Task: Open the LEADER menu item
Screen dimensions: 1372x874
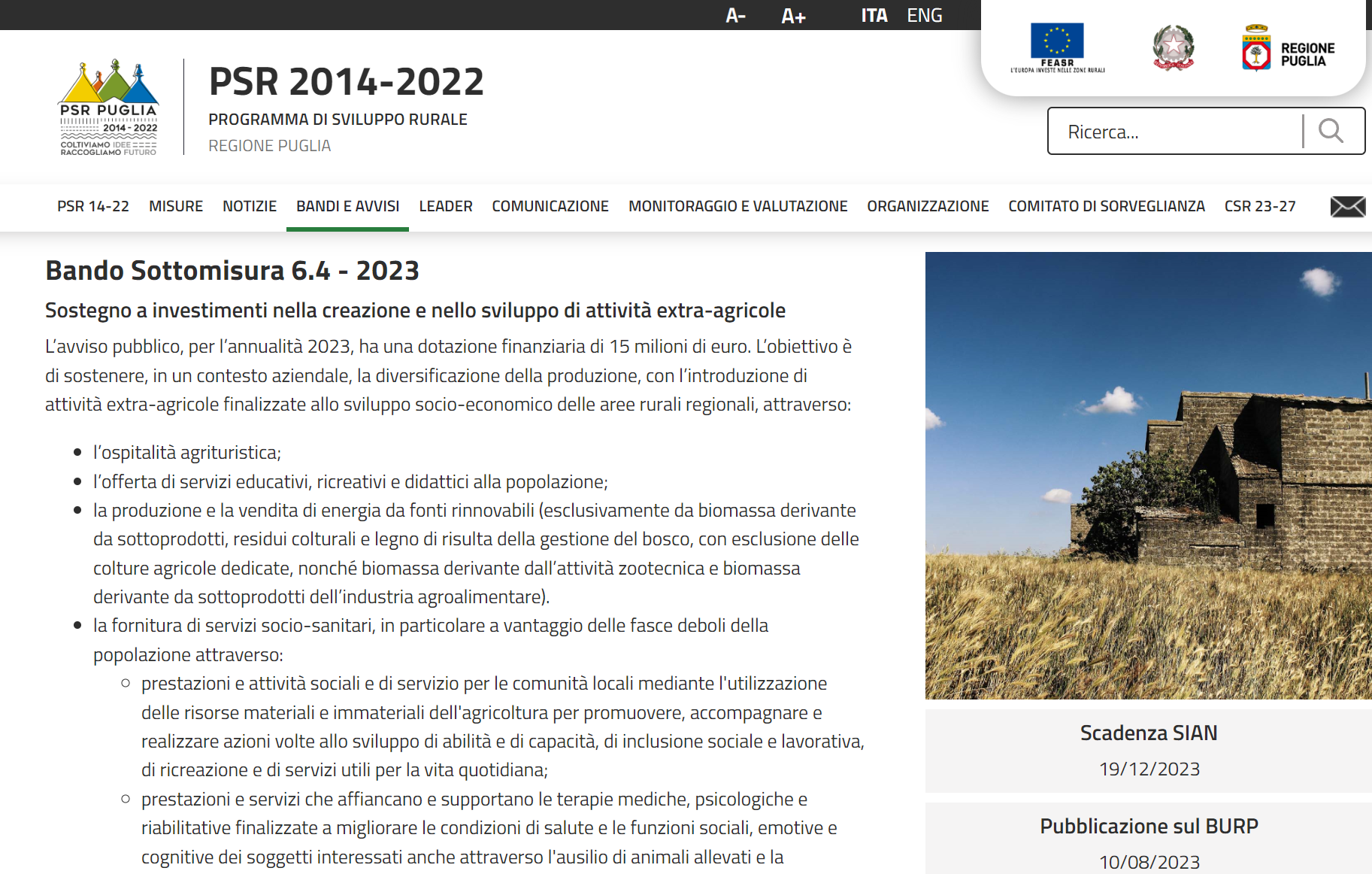Action: tap(446, 206)
